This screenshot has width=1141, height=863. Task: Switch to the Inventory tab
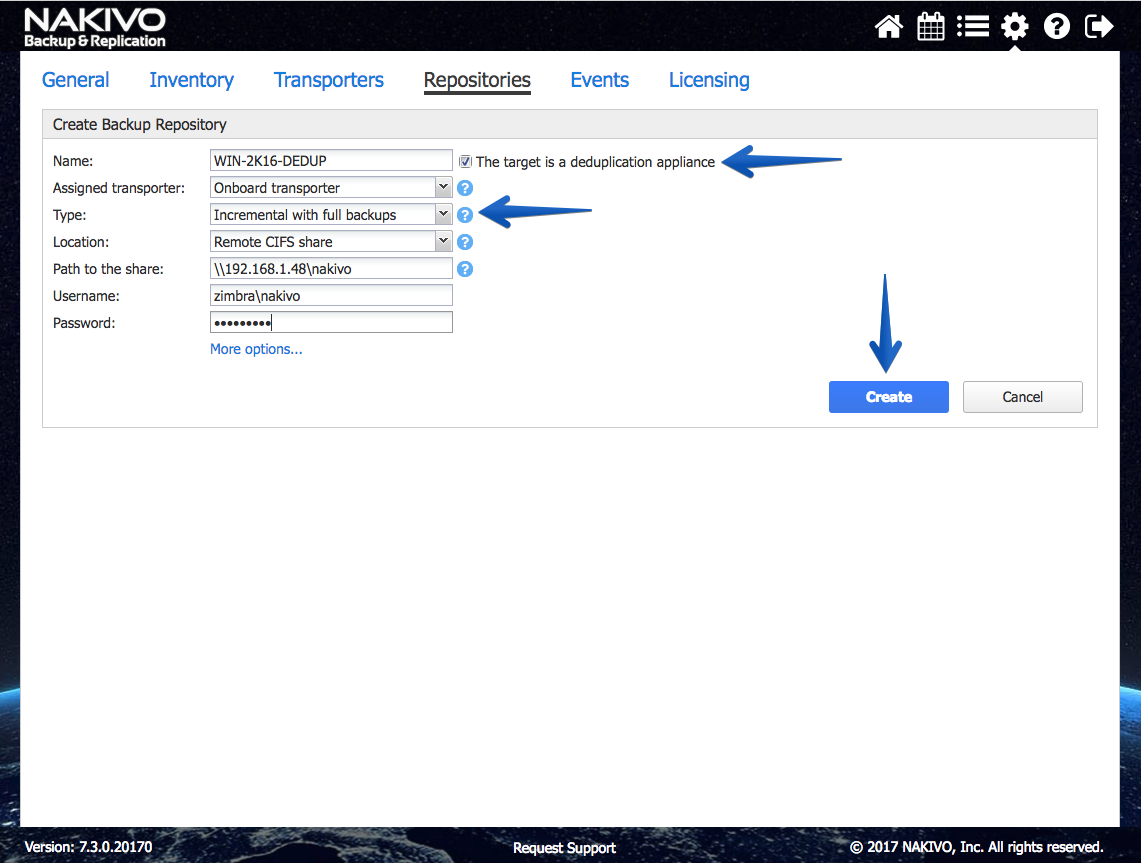191,80
